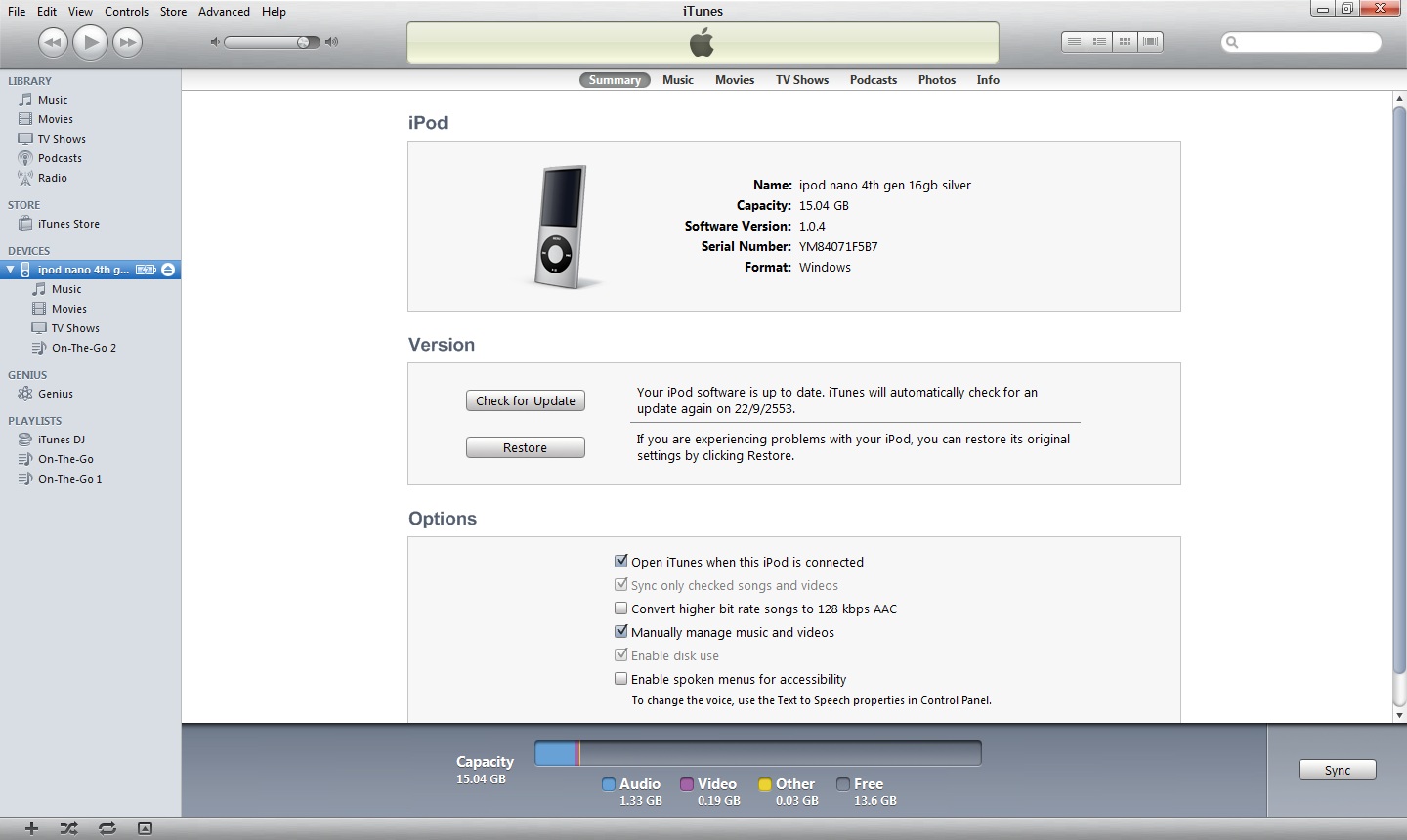Eject the iPod nano device
Viewport: 1407px width, 840px height.
[x=168, y=270]
